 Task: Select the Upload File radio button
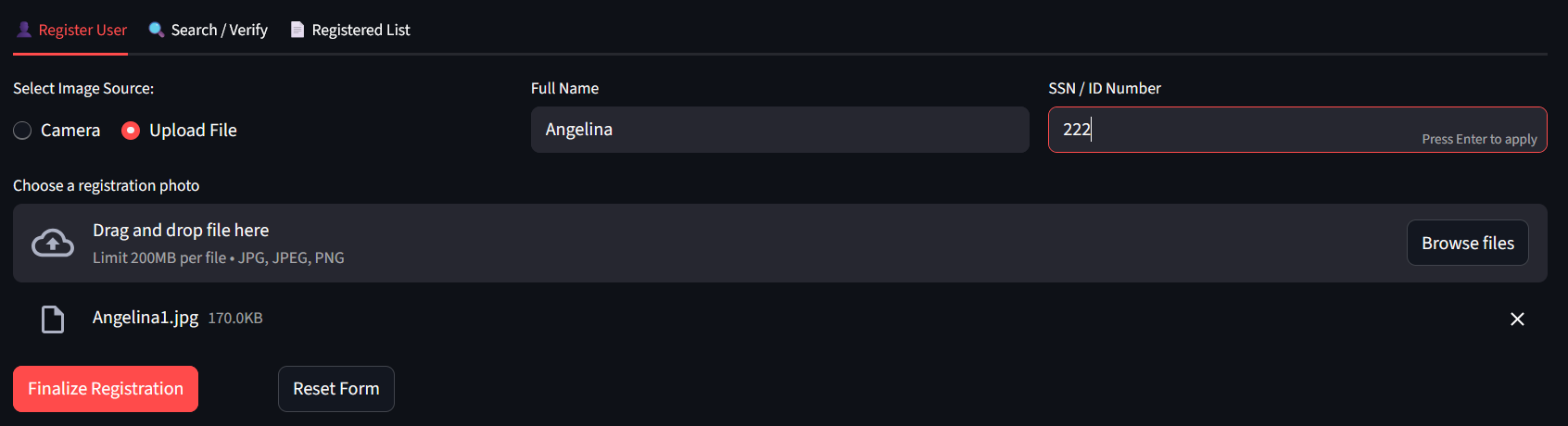(131, 131)
